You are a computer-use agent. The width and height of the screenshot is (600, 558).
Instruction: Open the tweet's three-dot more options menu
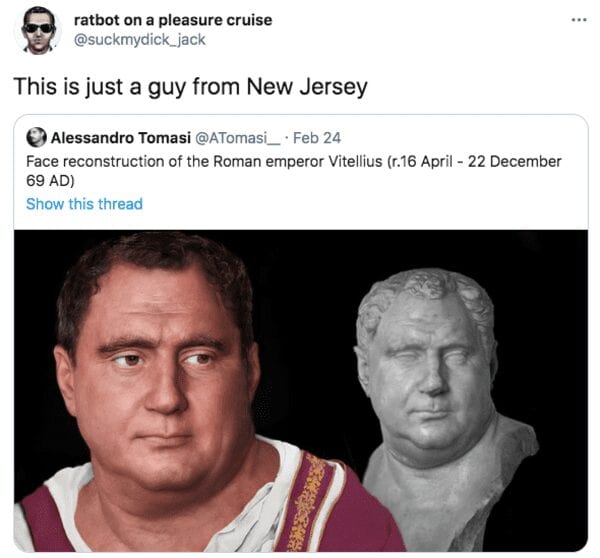click(x=579, y=20)
